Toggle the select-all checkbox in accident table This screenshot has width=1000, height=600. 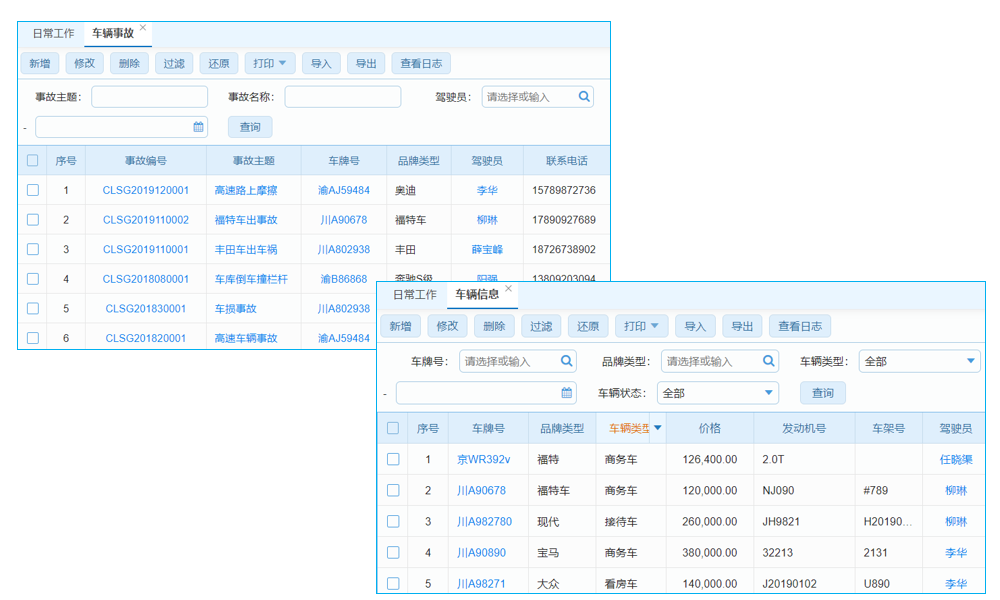tap(31, 161)
